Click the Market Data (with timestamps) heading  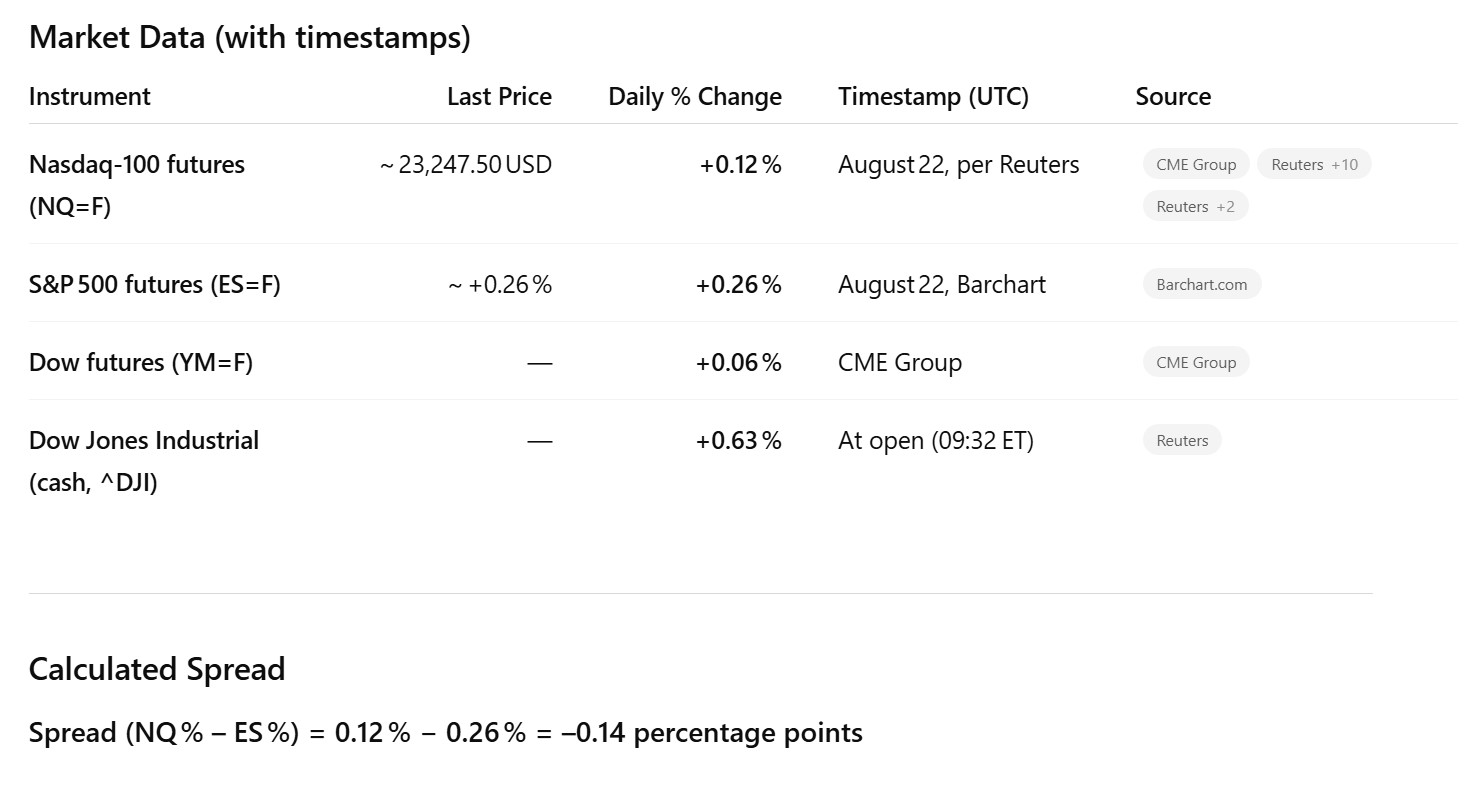249,38
